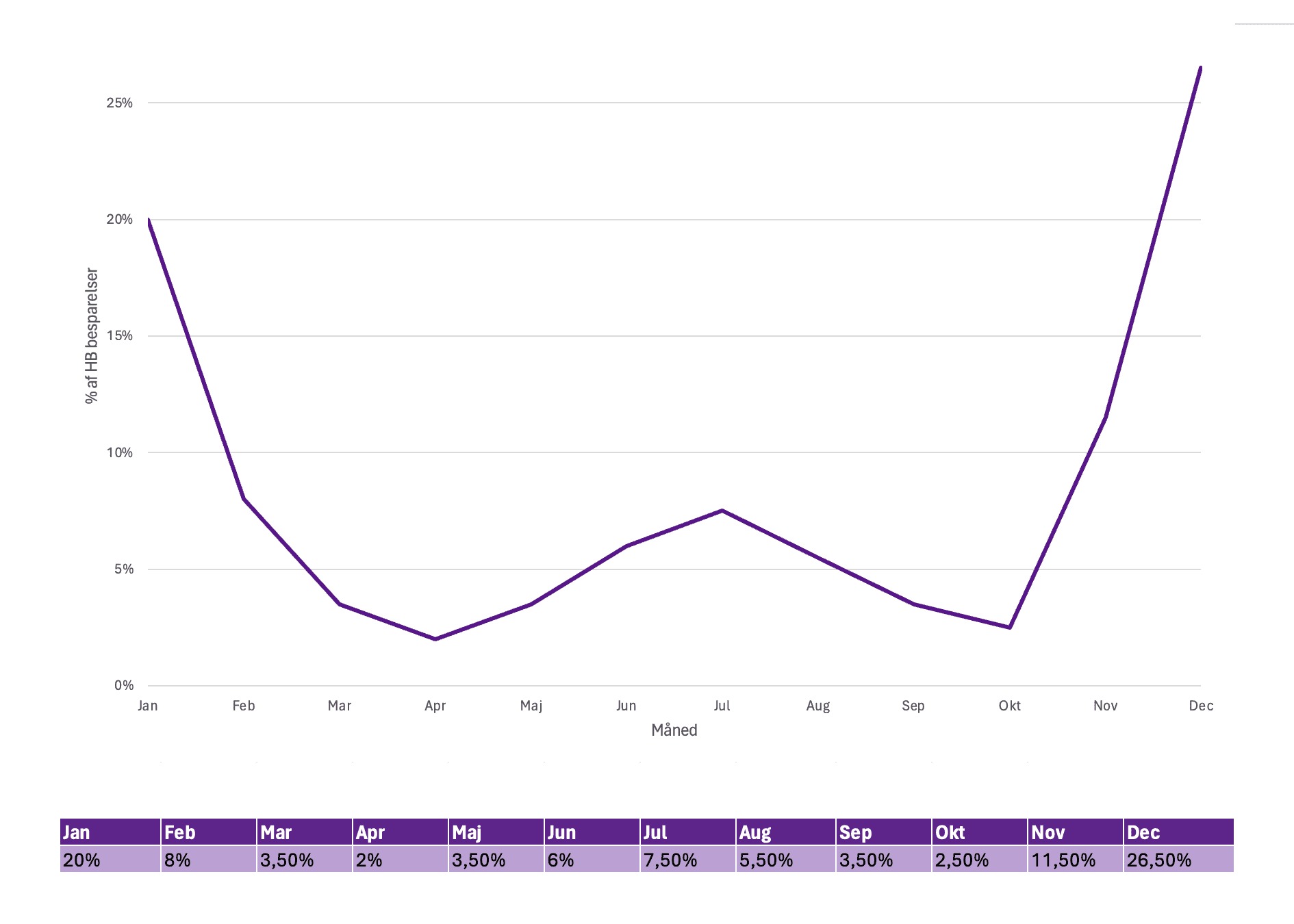
Task: Select the 10% y-axis tick label
Action: pyautogui.click(x=119, y=452)
